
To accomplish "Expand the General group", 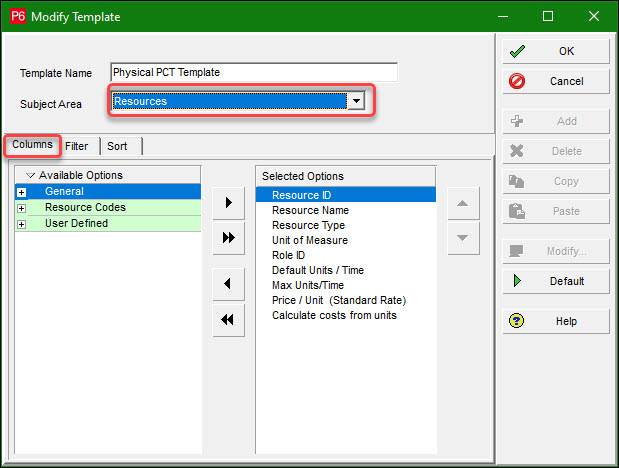I will 22,192.
